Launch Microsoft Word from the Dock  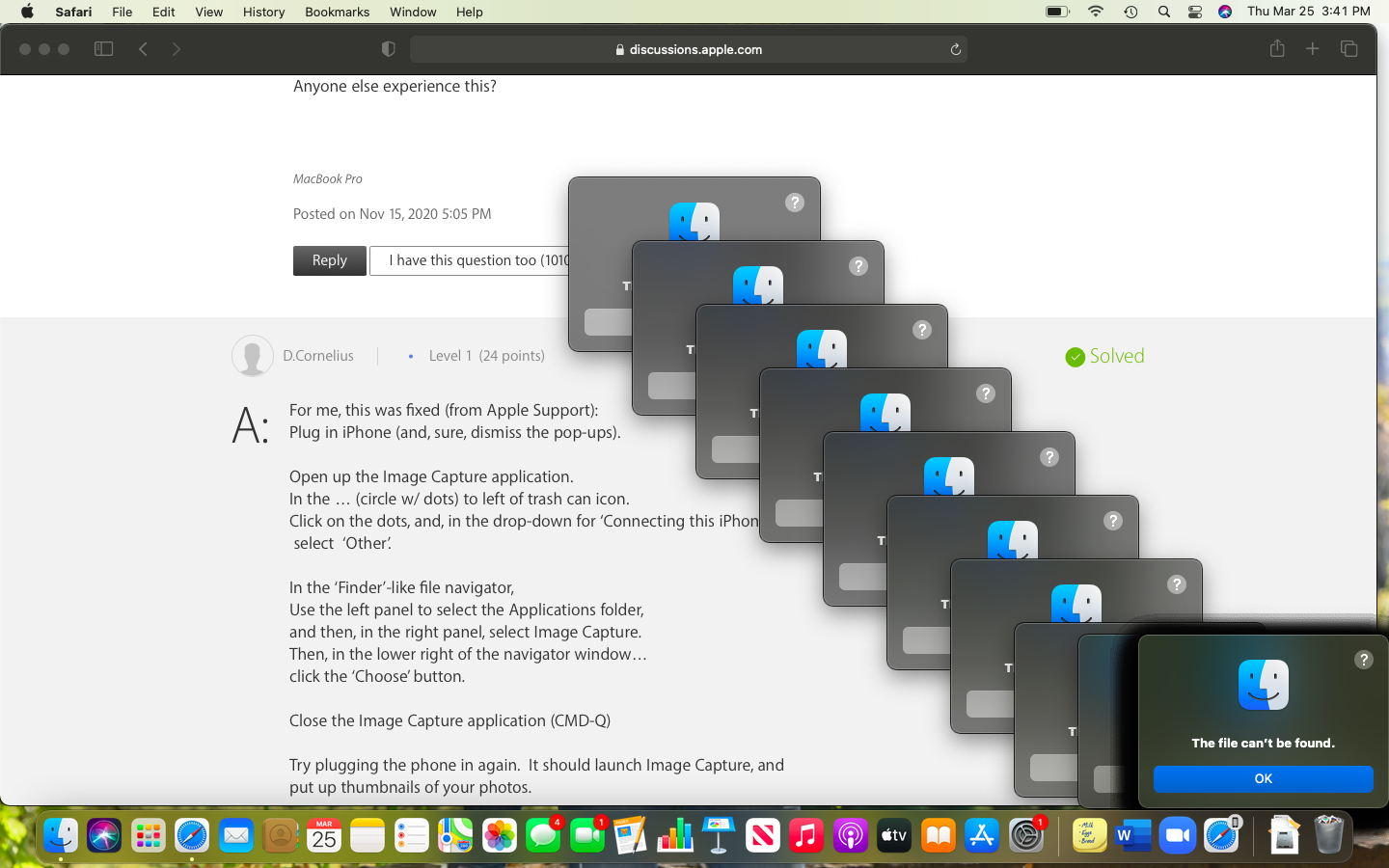coord(1133,835)
